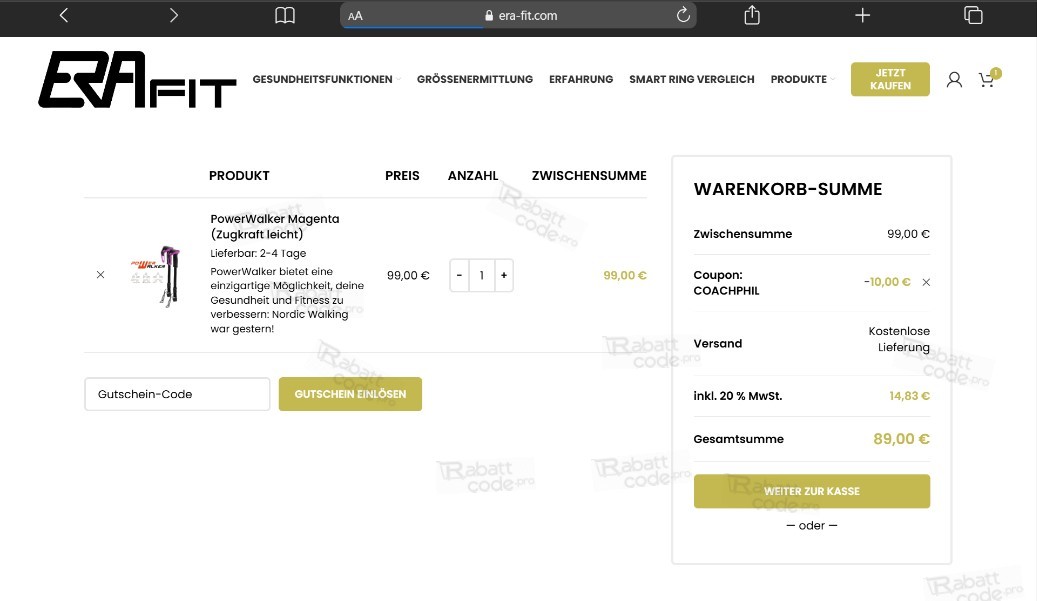Reload the page via the refresh icon
The image size is (1037, 601).
[683, 14]
